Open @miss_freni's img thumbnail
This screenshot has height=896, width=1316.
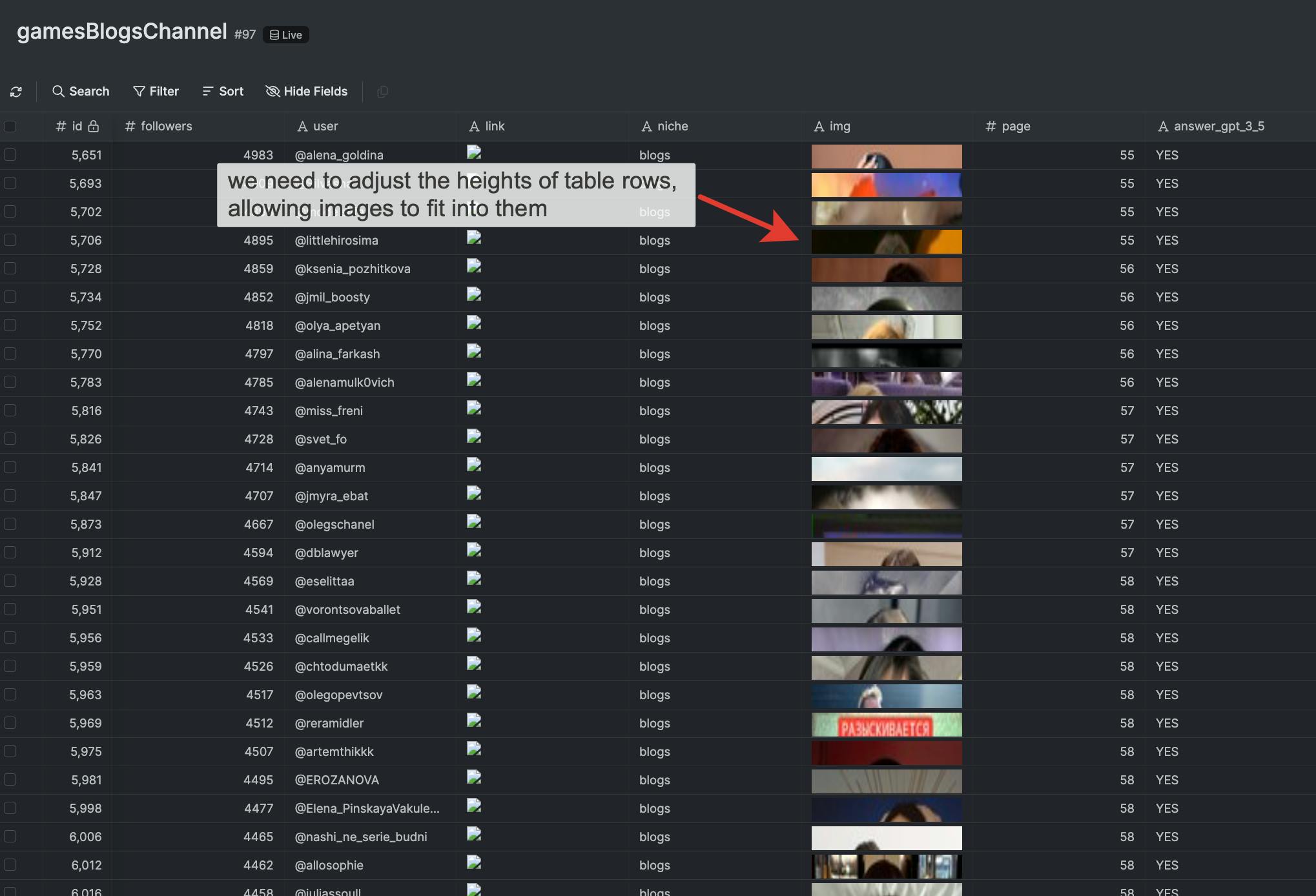886,412
